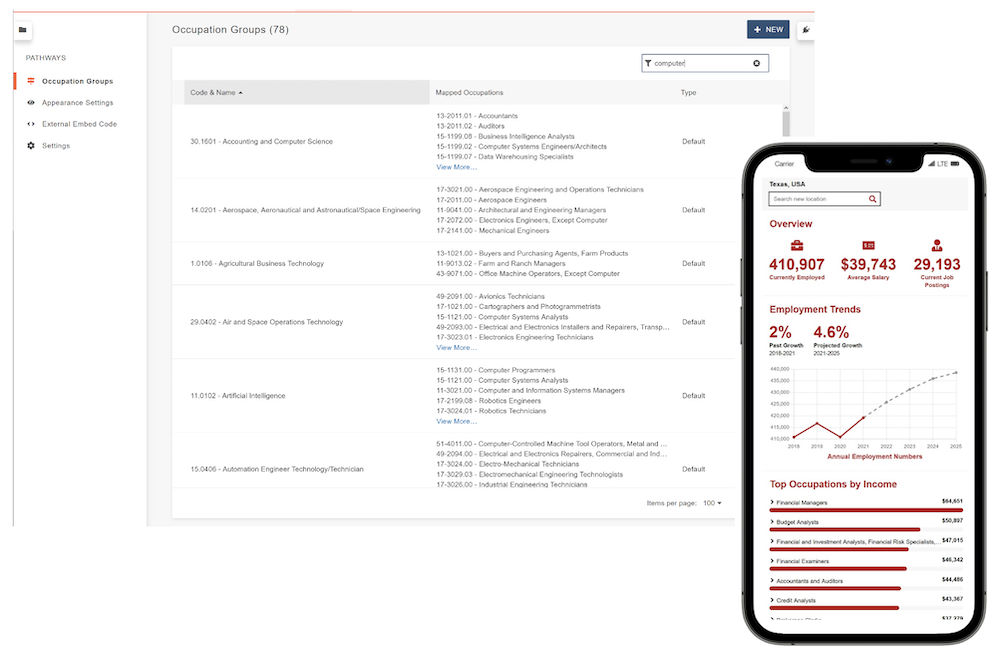1000x652 pixels.
Task: Tap the magnifier icon in the phone location search
Action: pos(872,199)
